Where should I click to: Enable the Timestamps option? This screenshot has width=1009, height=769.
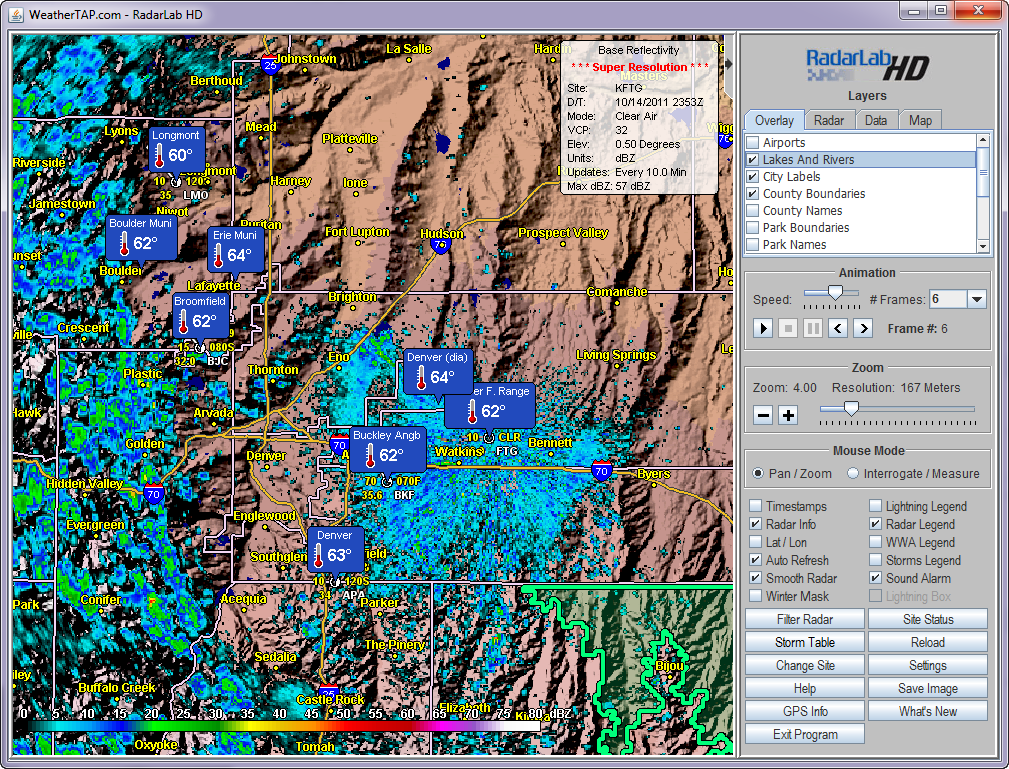point(755,506)
